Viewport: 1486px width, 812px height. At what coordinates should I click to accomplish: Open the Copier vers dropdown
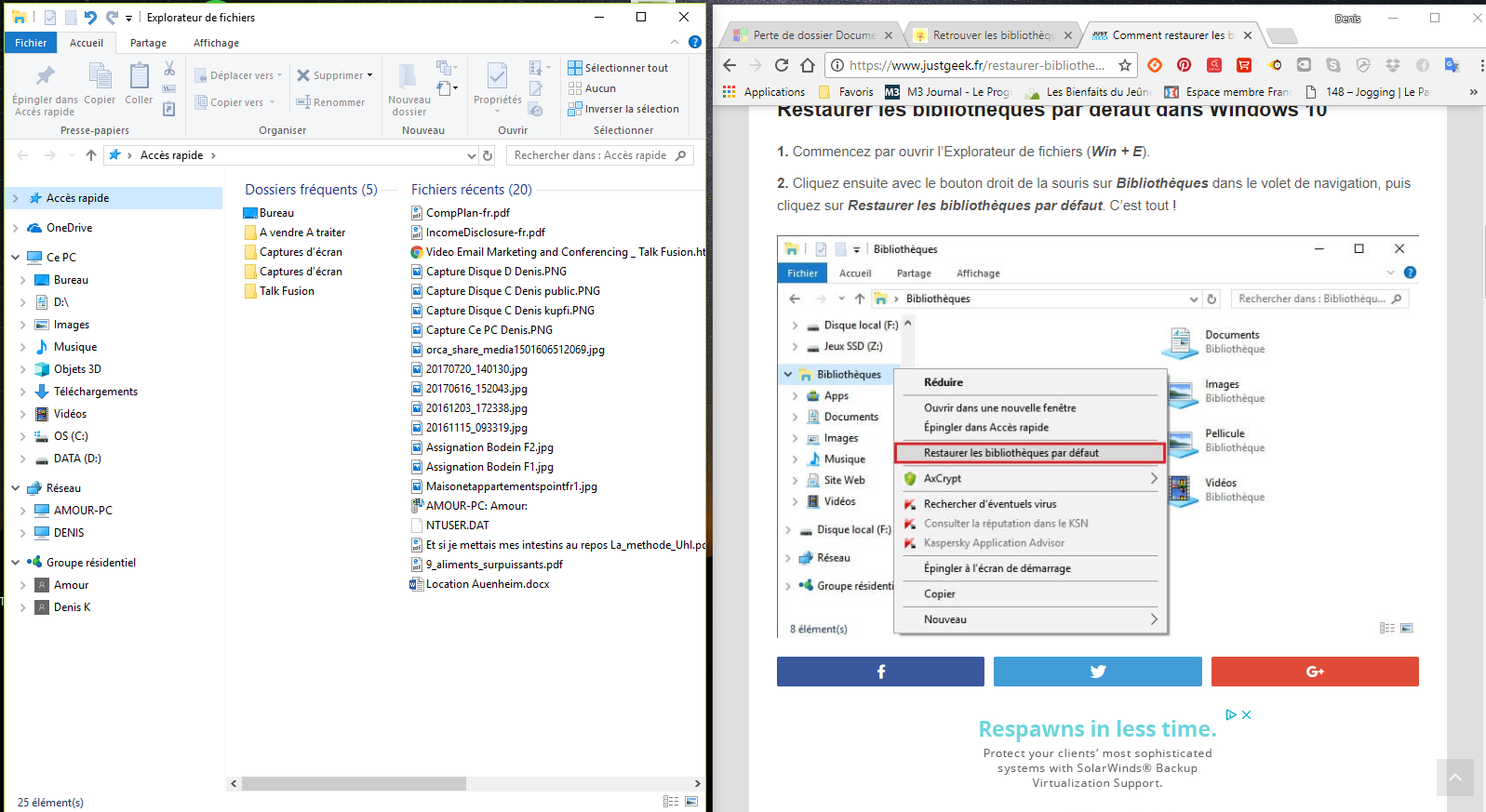[273, 102]
